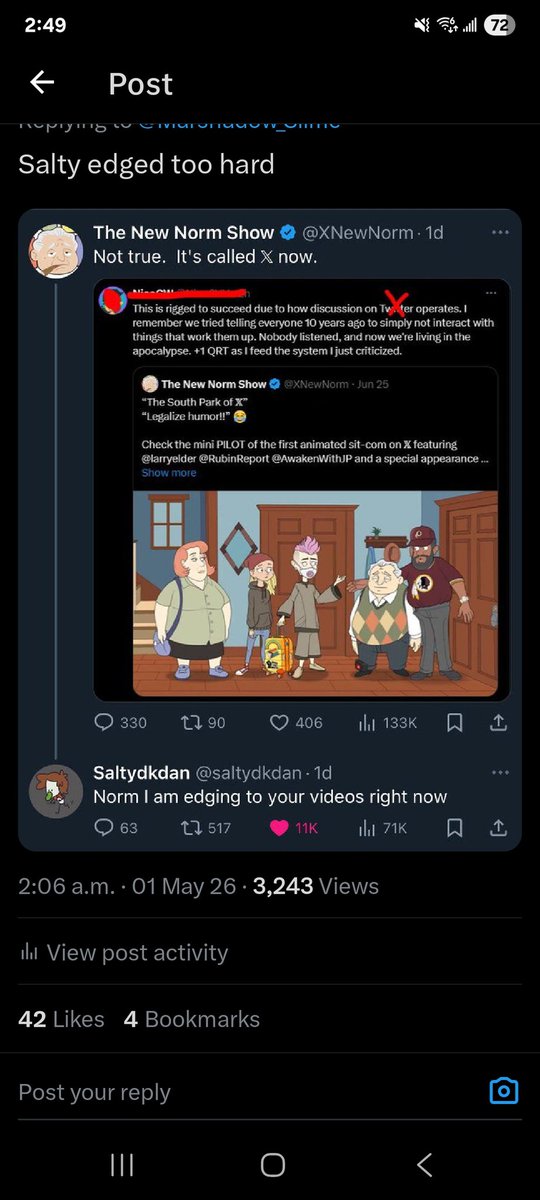This screenshot has width=540, height=1200.
Task: Open views analytics showing 133K
Action: (x=387, y=722)
